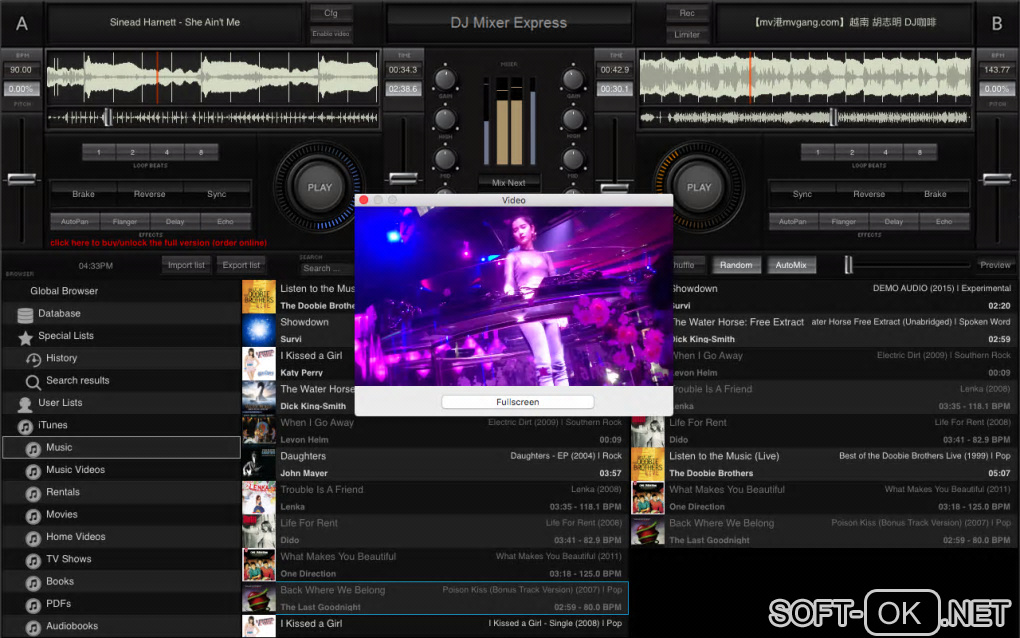The image size is (1020, 638).
Task: Toggle deck B Echo effect
Action: point(944,222)
